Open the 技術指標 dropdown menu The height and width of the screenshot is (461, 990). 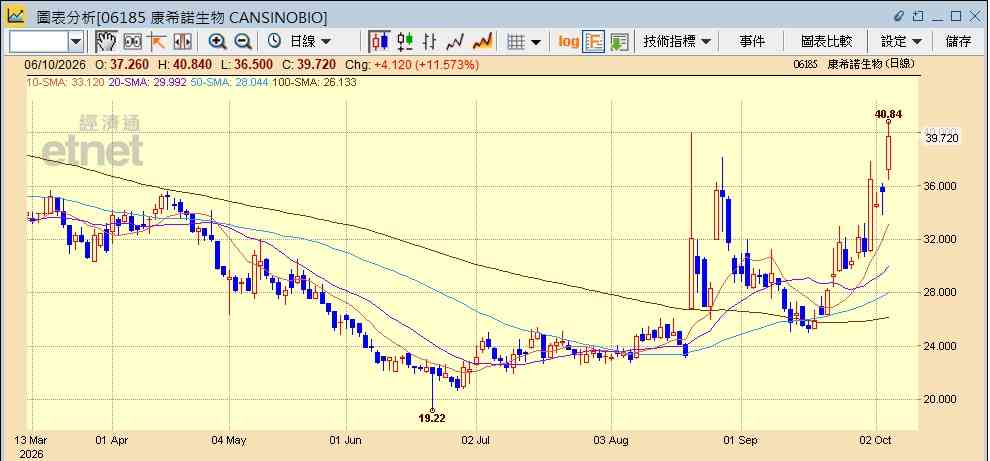(x=677, y=42)
